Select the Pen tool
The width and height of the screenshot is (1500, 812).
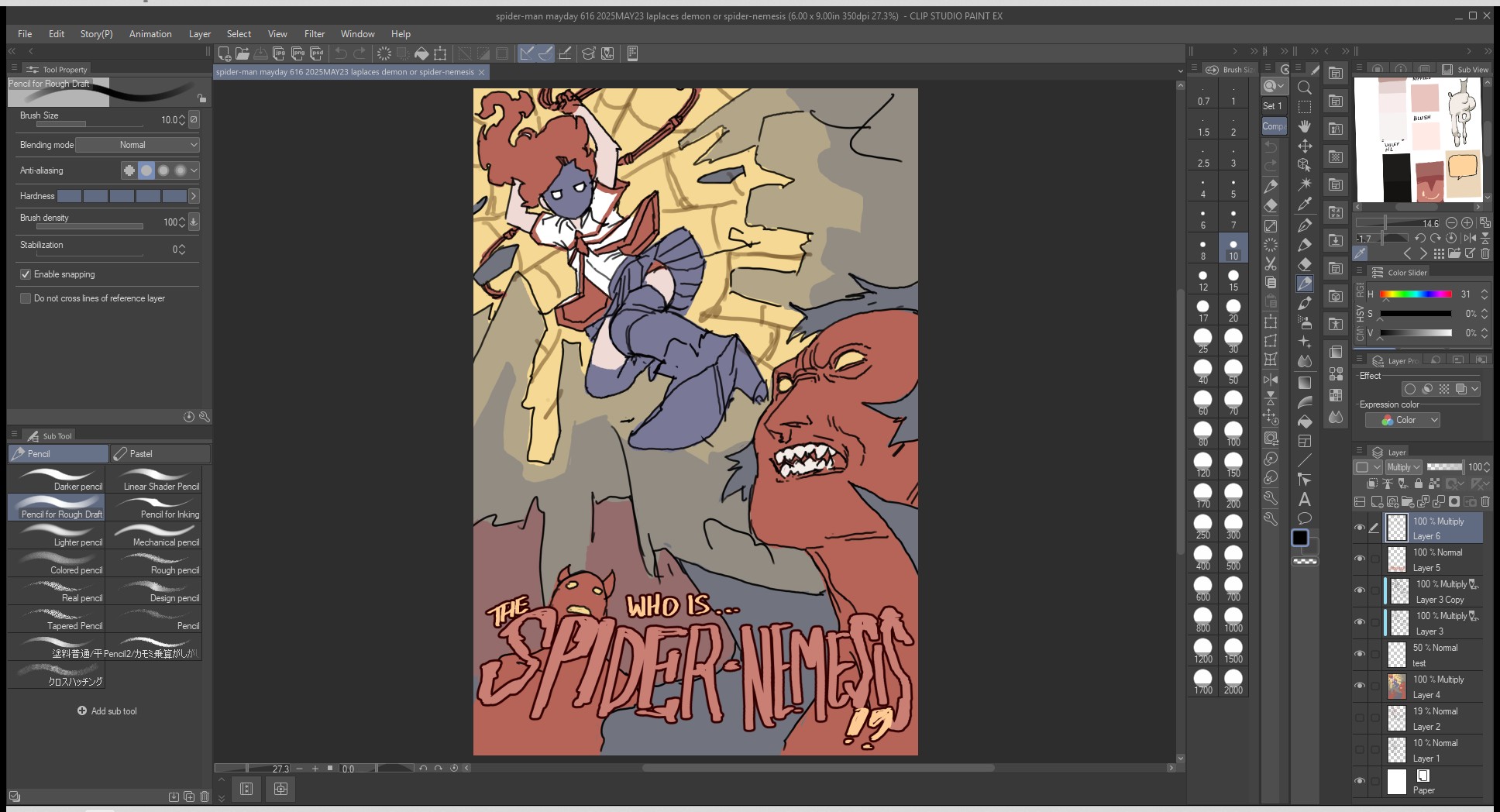point(1305,225)
